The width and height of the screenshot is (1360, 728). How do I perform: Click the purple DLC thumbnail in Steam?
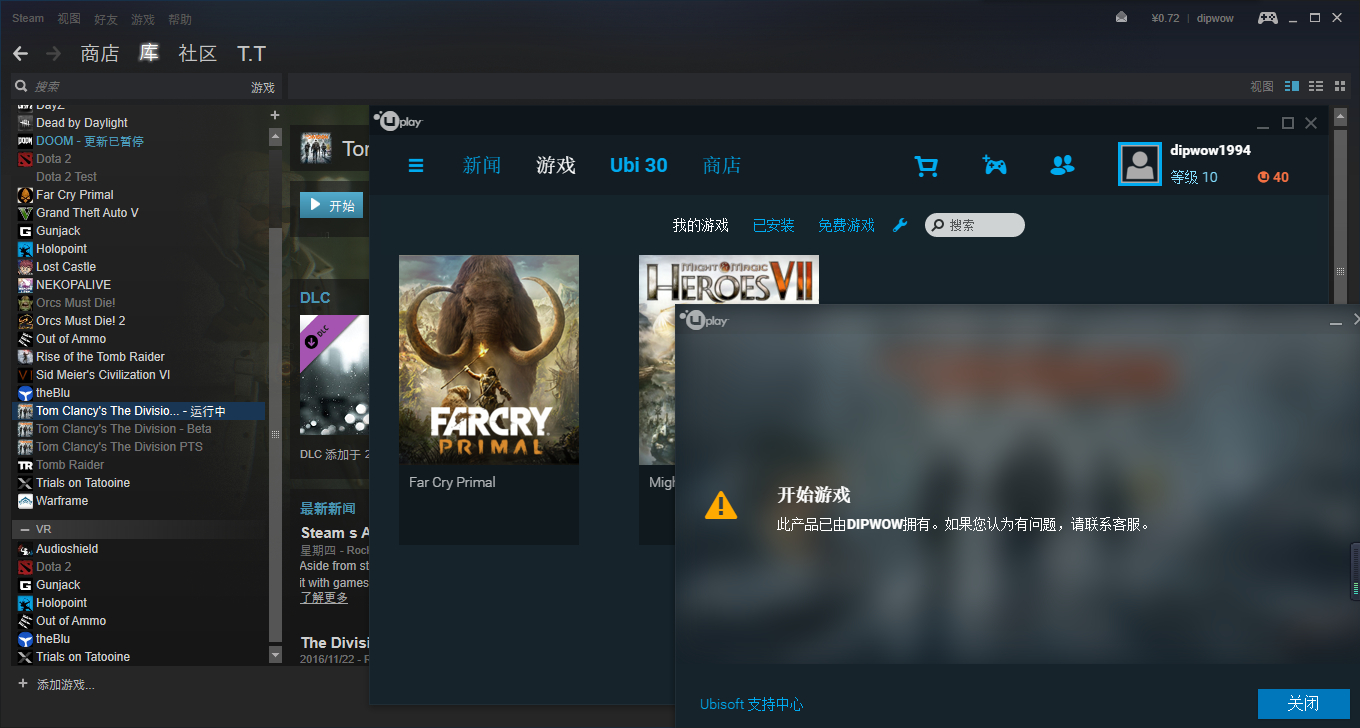click(x=334, y=375)
